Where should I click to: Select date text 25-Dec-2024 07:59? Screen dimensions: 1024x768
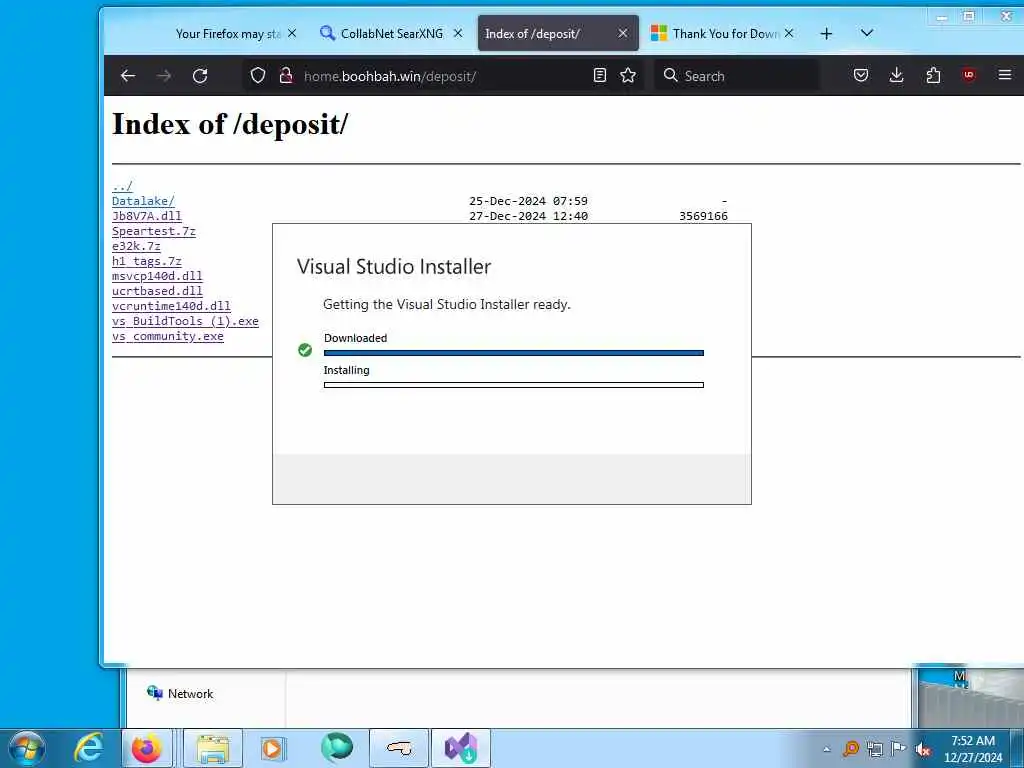528,201
